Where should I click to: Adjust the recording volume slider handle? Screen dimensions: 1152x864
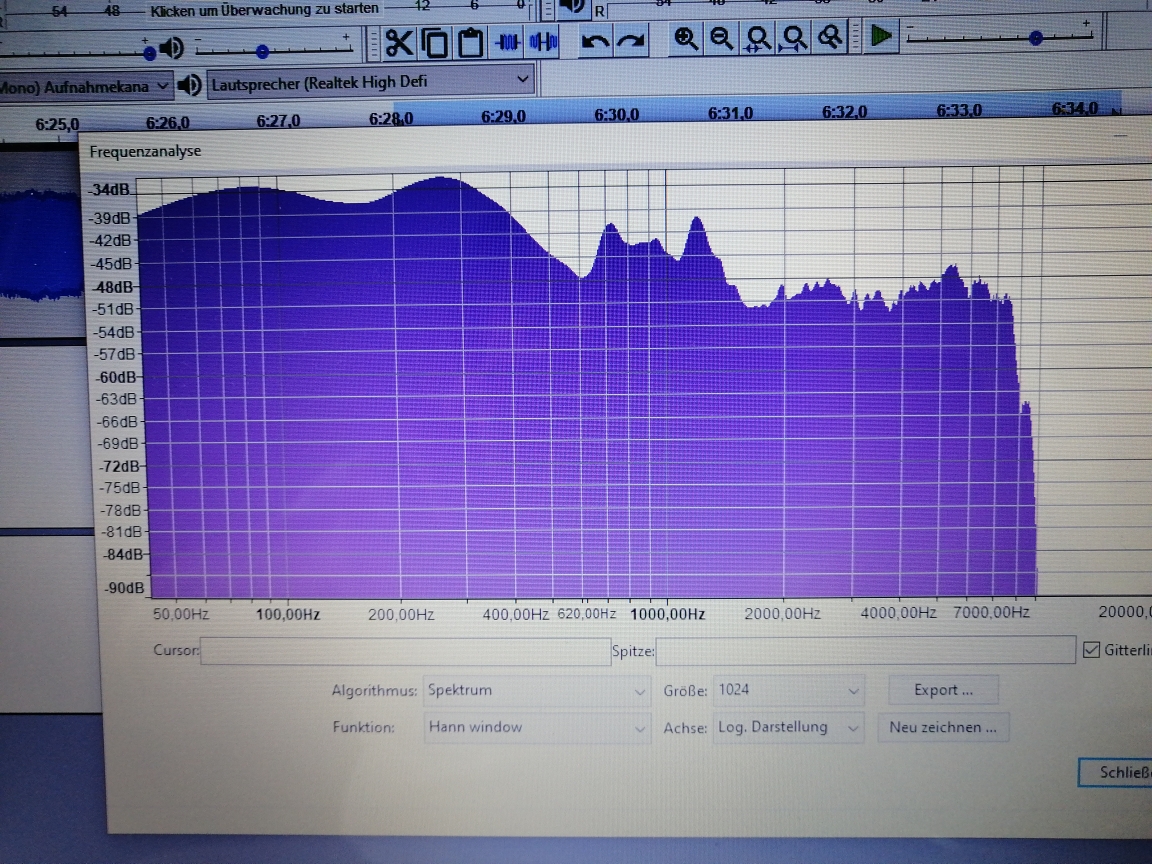(x=149, y=53)
